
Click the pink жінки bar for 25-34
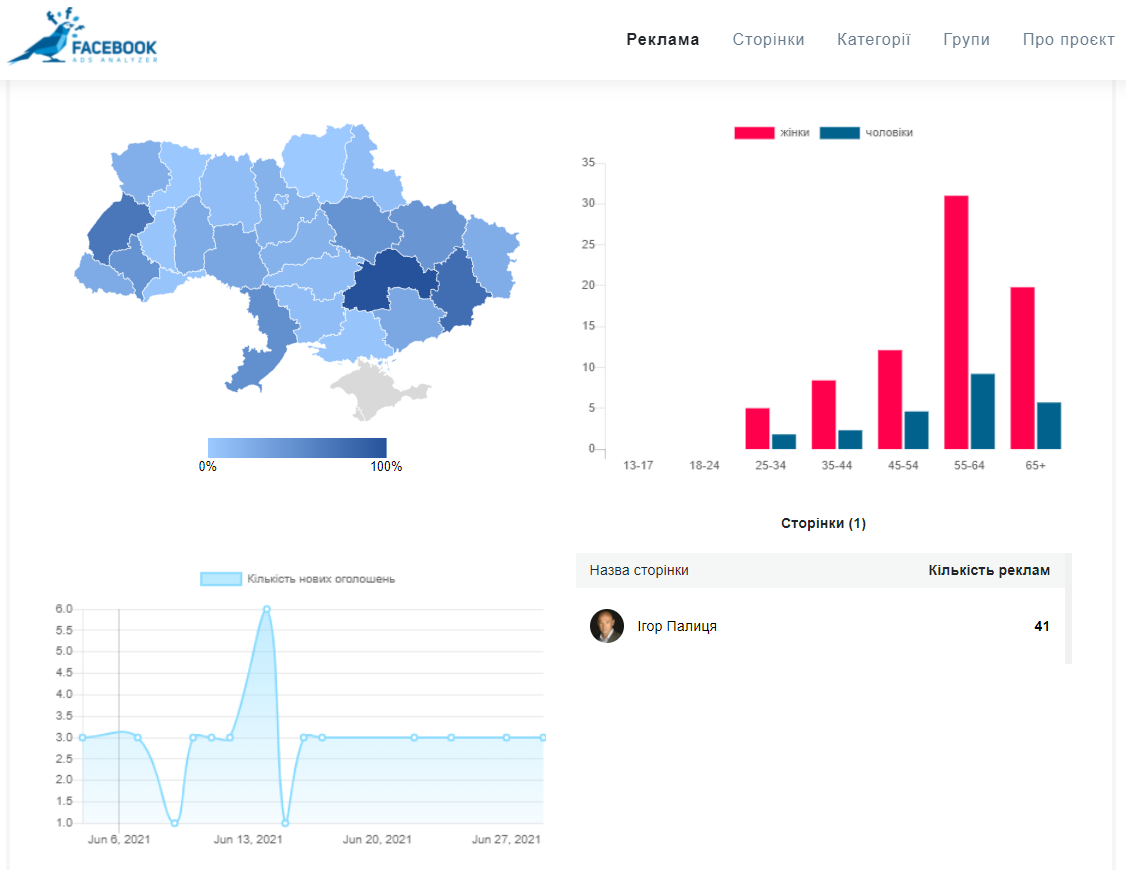point(757,428)
